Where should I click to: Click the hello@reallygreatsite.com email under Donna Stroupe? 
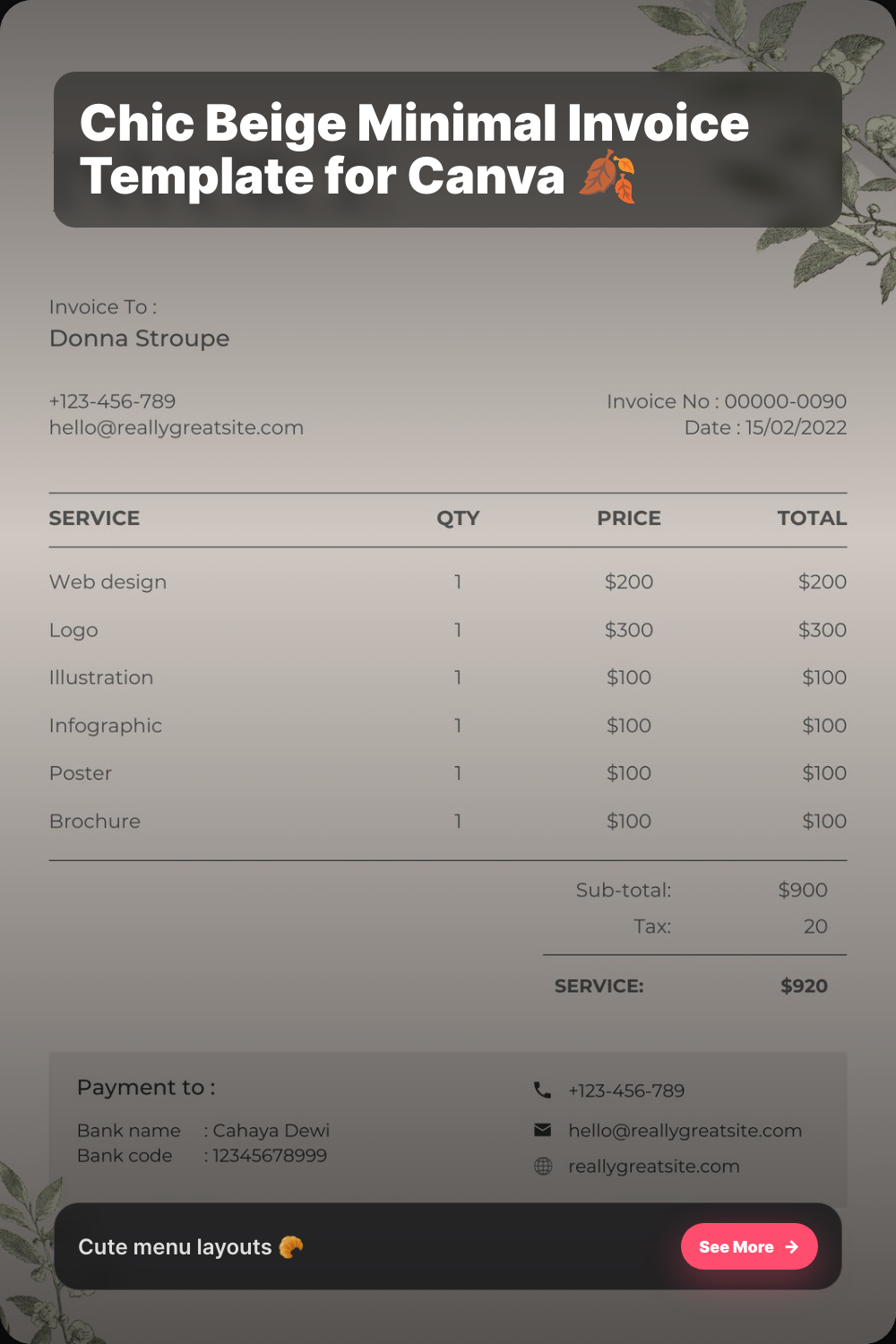[x=177, y=427]
